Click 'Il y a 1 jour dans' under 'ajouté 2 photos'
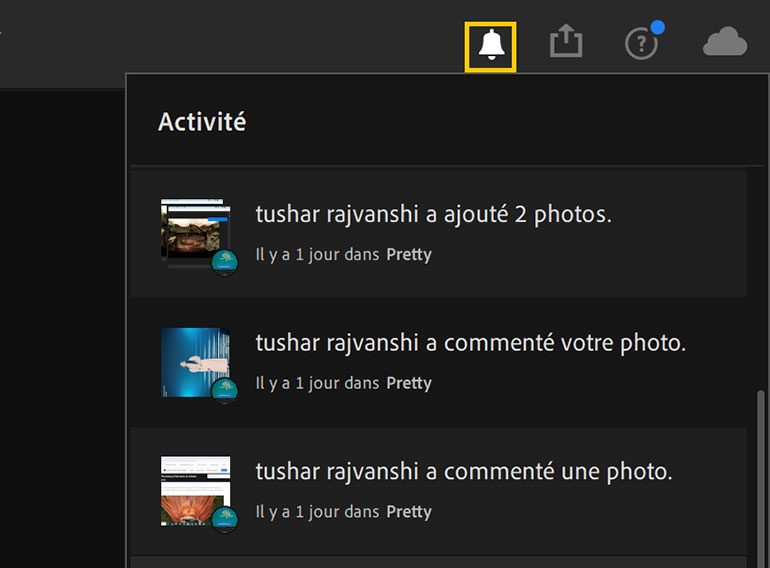This screenshot has height=568, width=770. (317, 255)
